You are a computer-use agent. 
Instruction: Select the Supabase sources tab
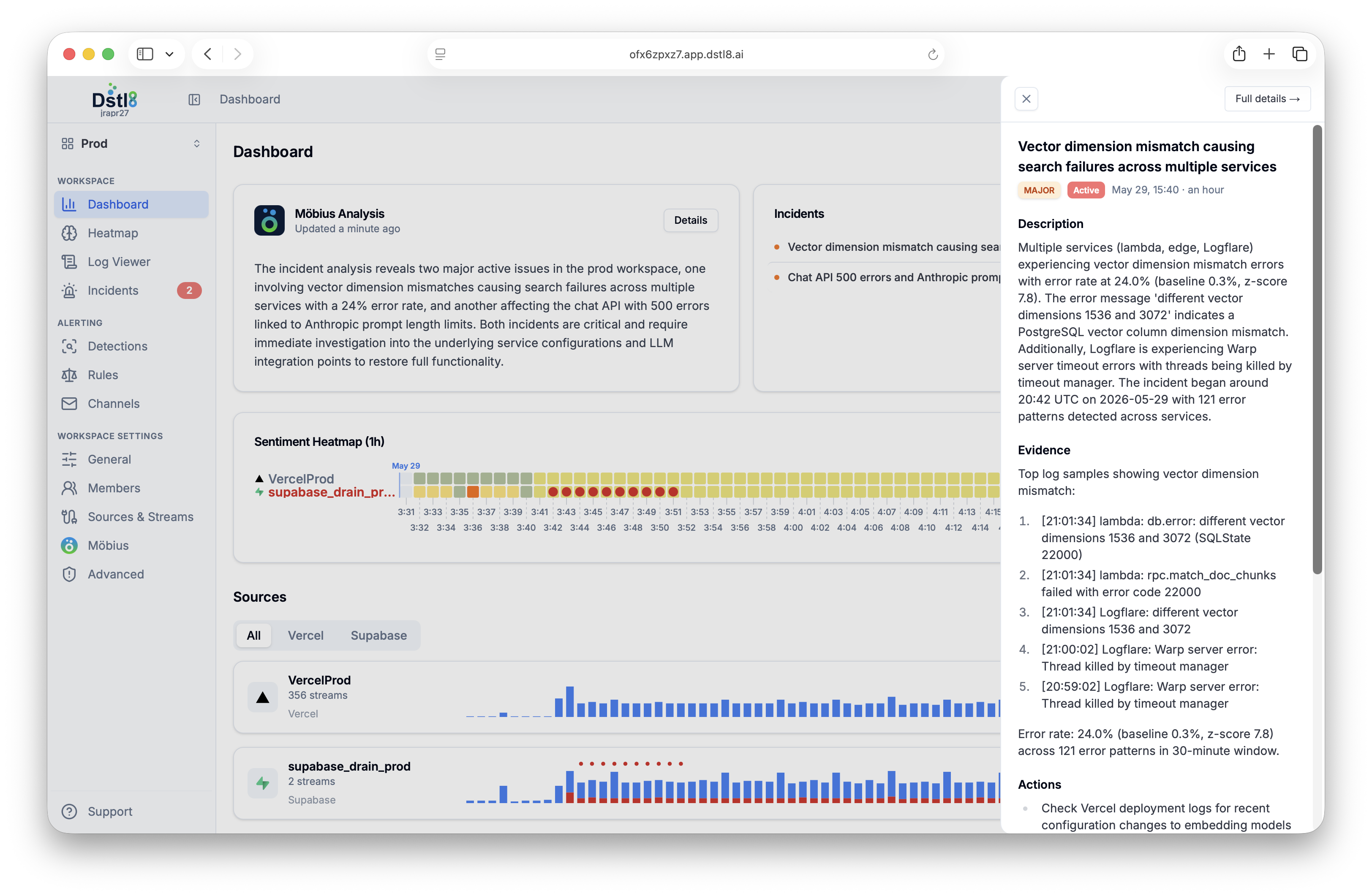(x=379, y=635)
